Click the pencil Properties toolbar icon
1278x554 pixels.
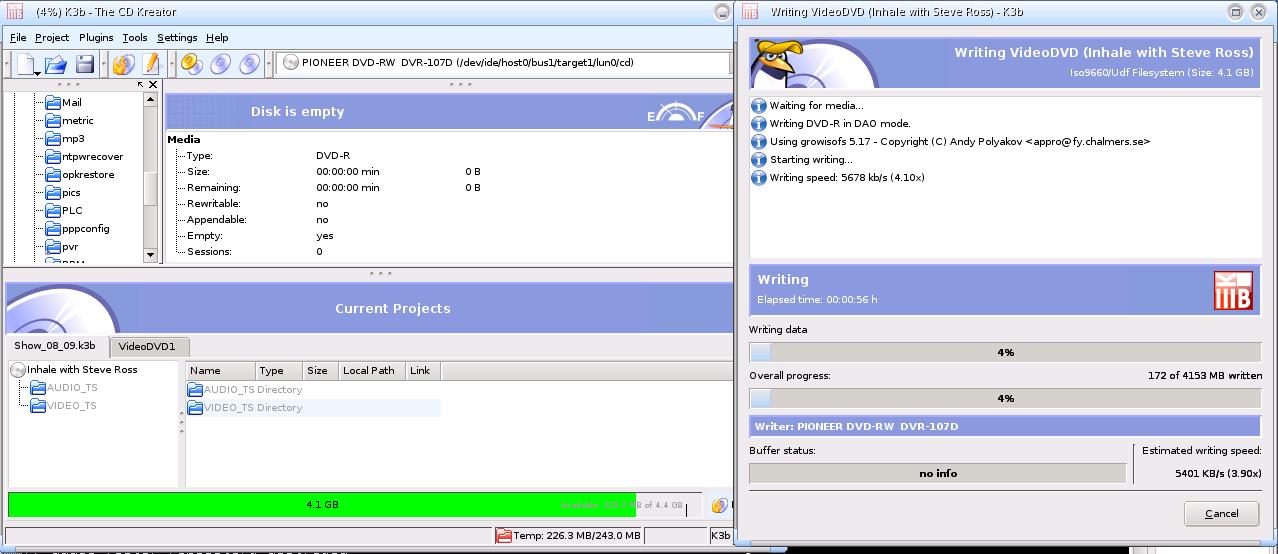click(x=151, y=64)
